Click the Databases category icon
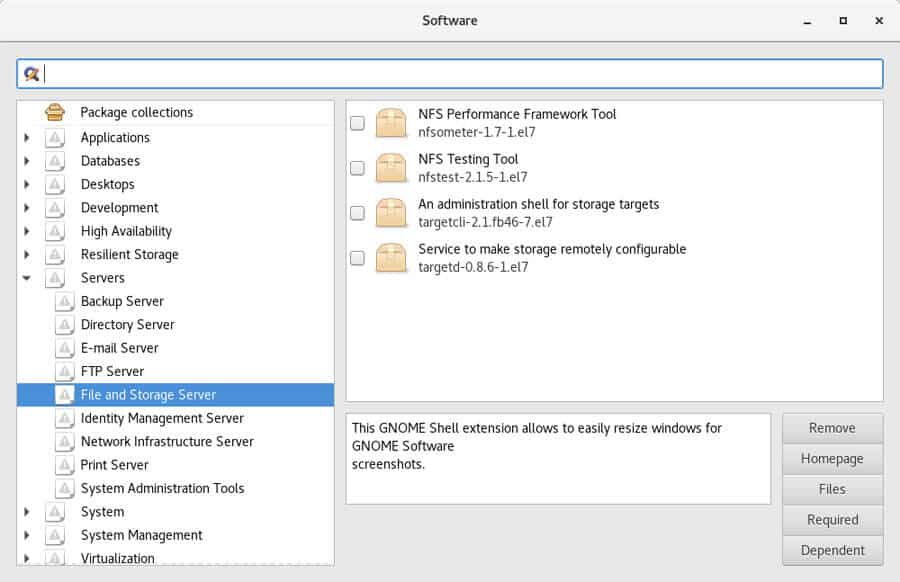This screenshot has width=900, height=582. tap(55, 161)
